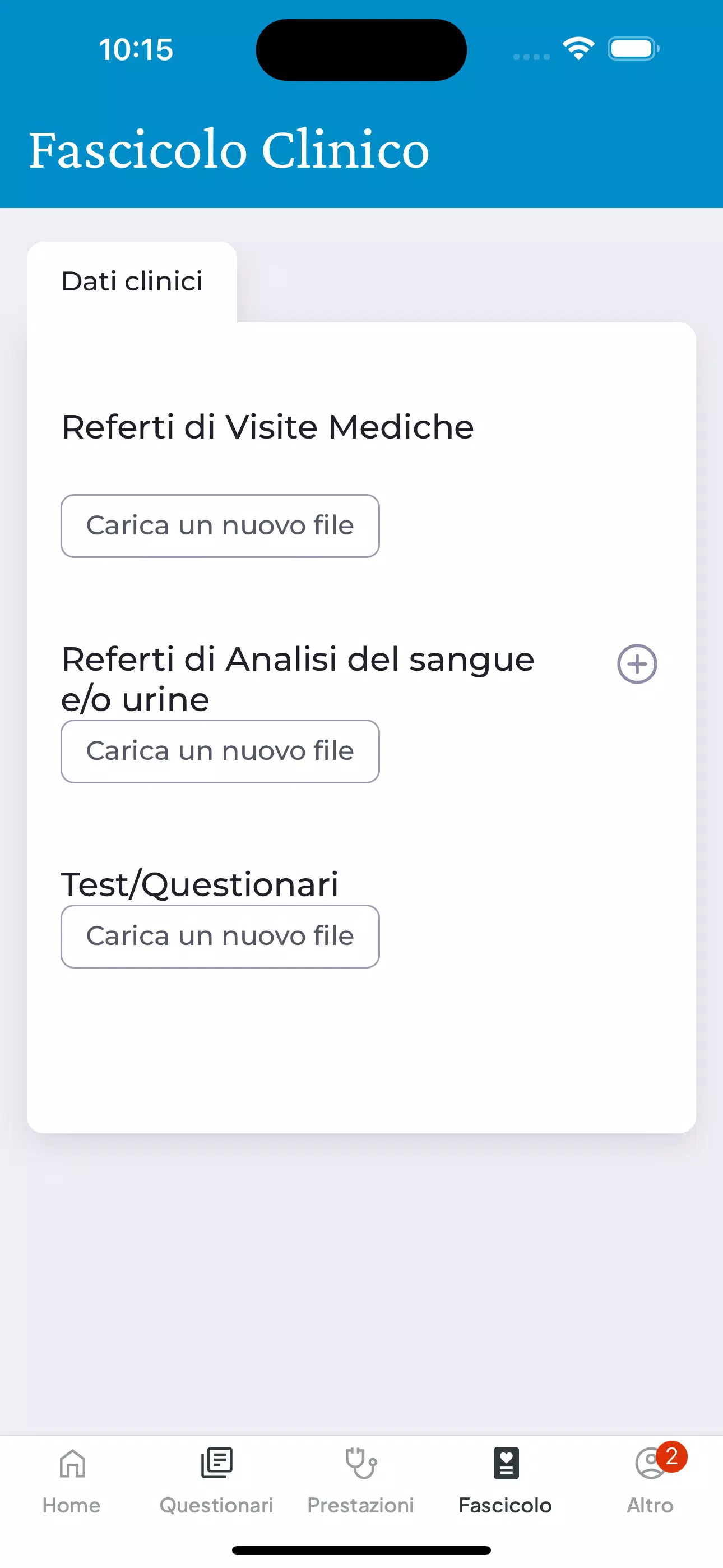Tap Referti di Analisi del sangue heading

(298, 678)
